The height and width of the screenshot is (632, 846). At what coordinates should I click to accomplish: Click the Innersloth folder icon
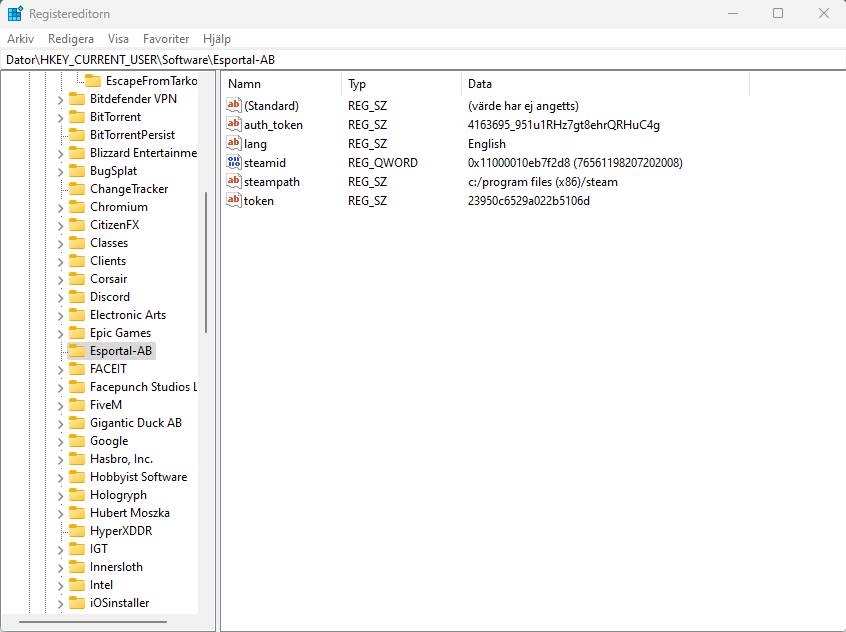77,567
